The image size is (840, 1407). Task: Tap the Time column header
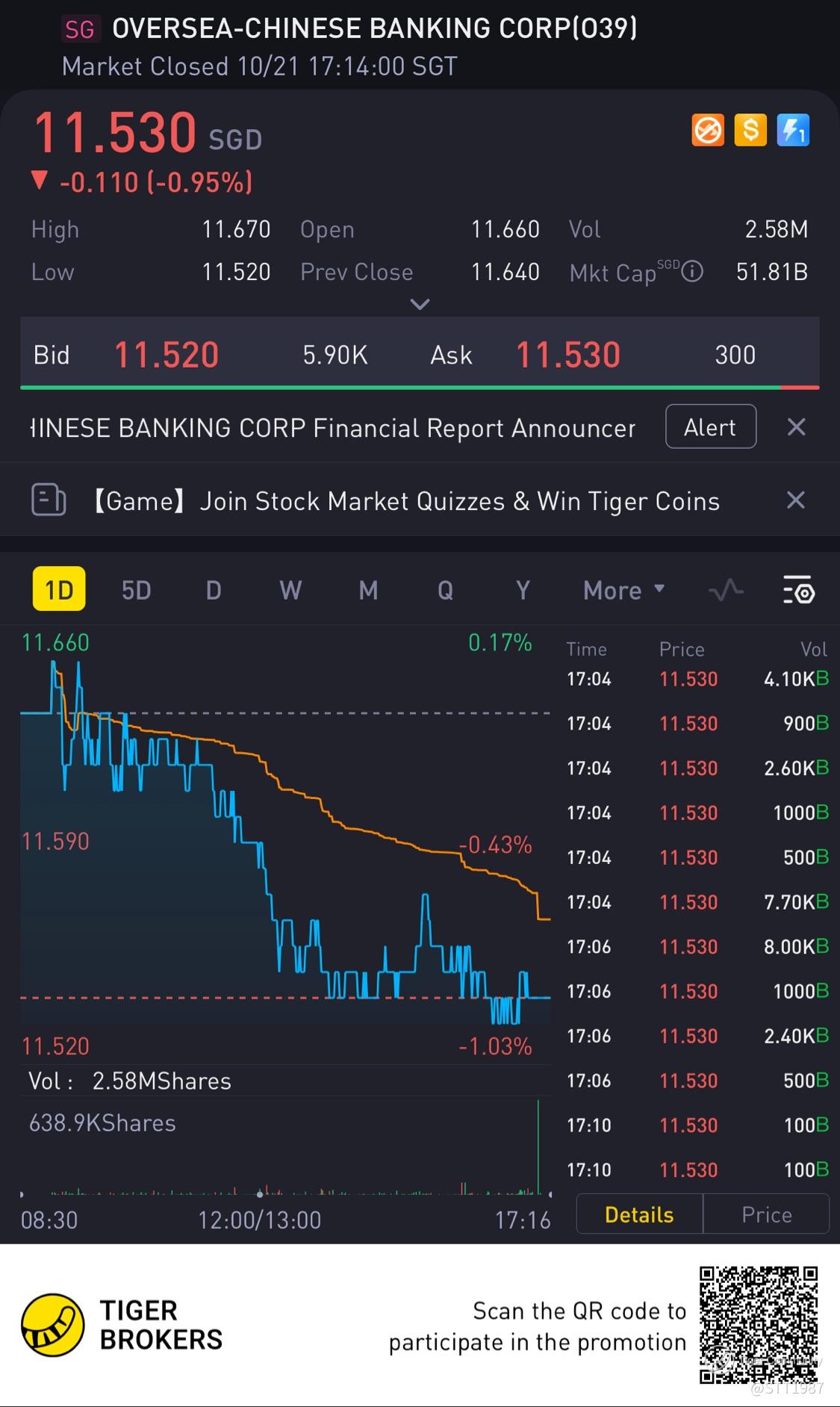pos(586,649)
